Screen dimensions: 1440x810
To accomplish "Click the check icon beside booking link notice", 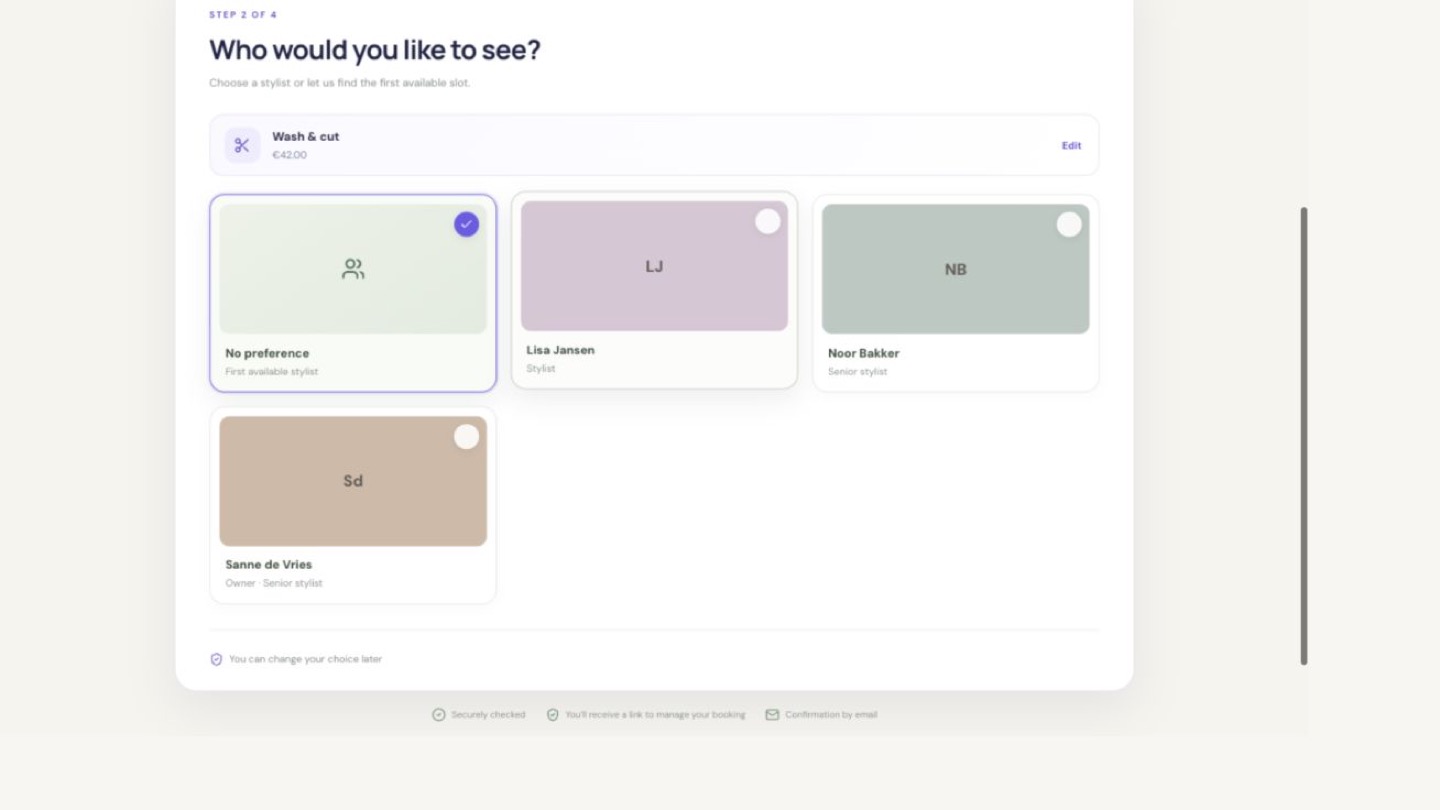I will point(552,715).
